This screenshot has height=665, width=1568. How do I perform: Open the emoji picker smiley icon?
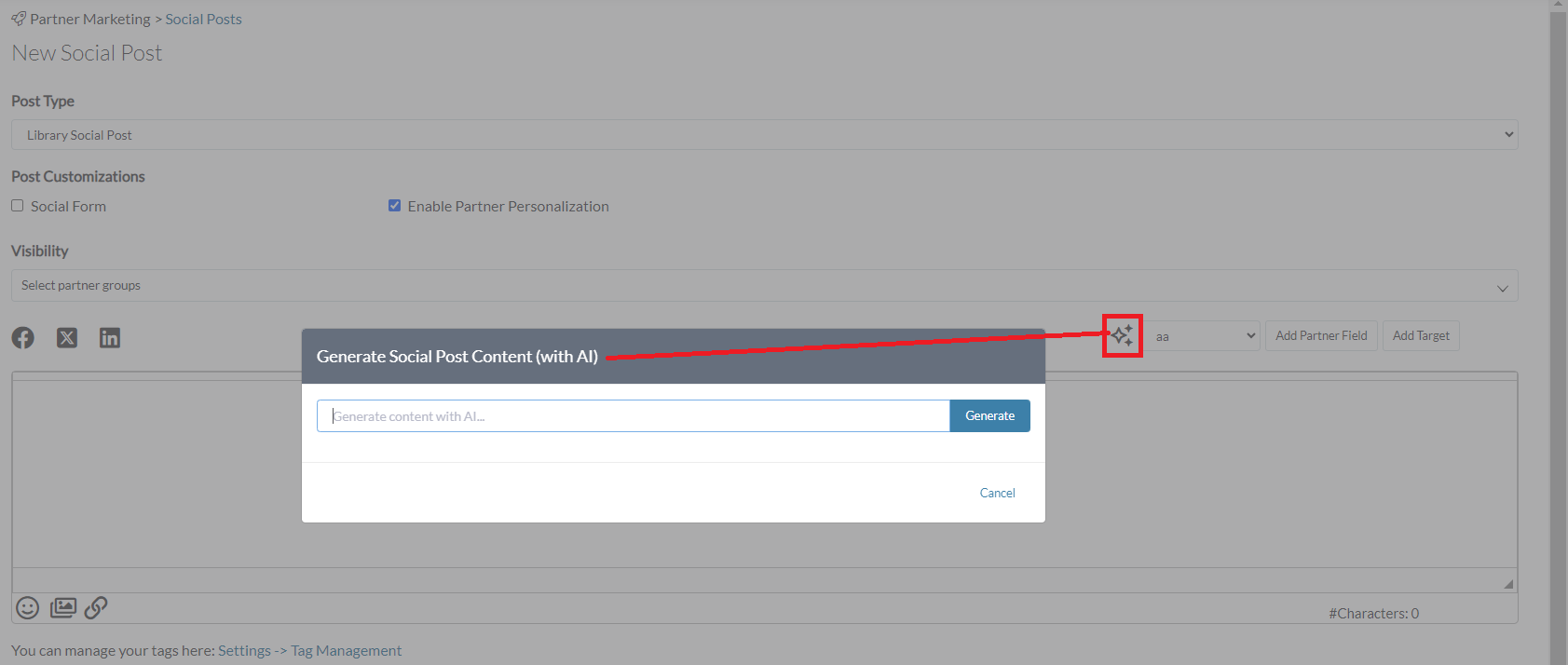pos(28,608)
